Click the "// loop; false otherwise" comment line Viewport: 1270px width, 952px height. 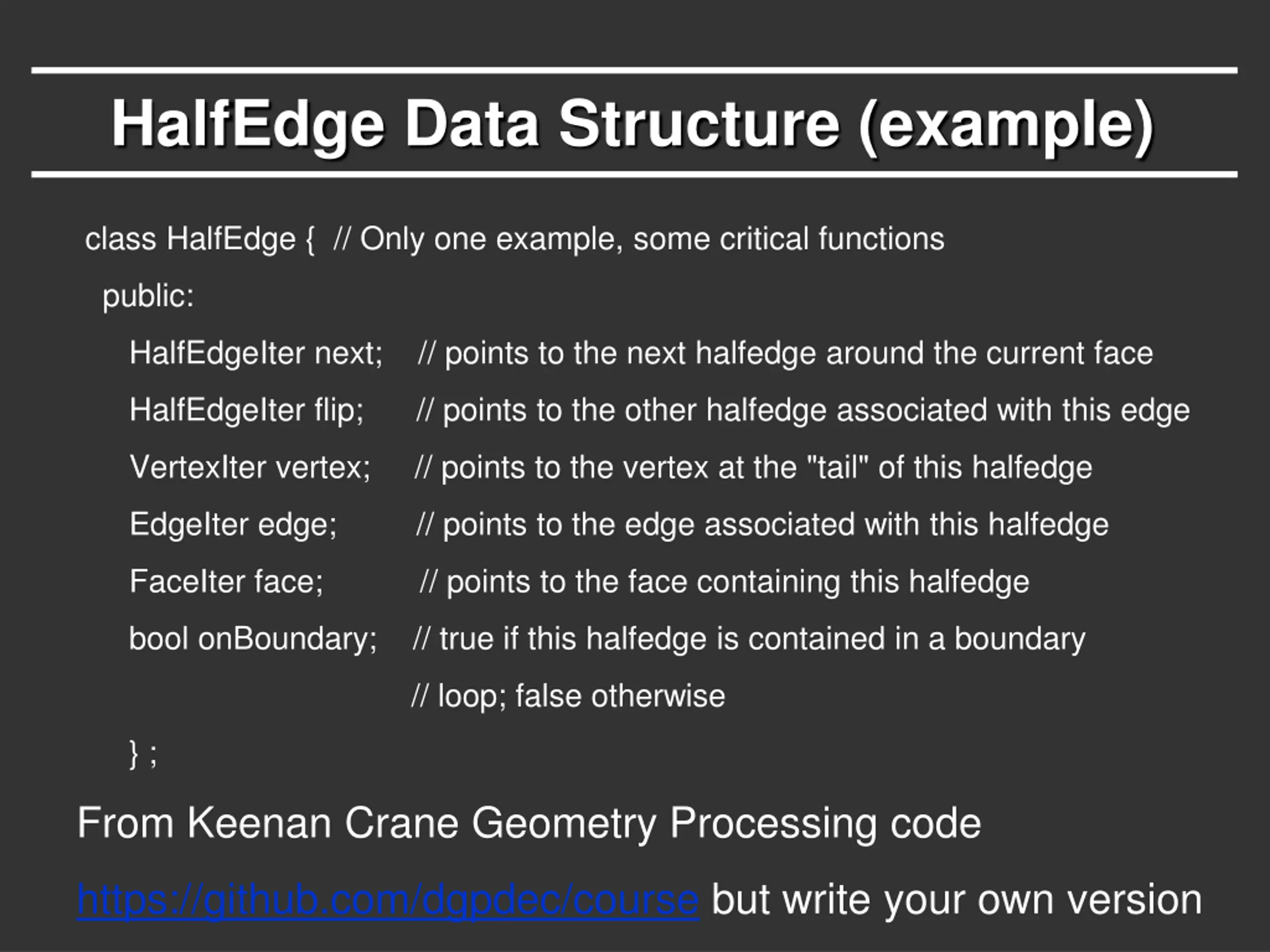[x=568, y=696]
